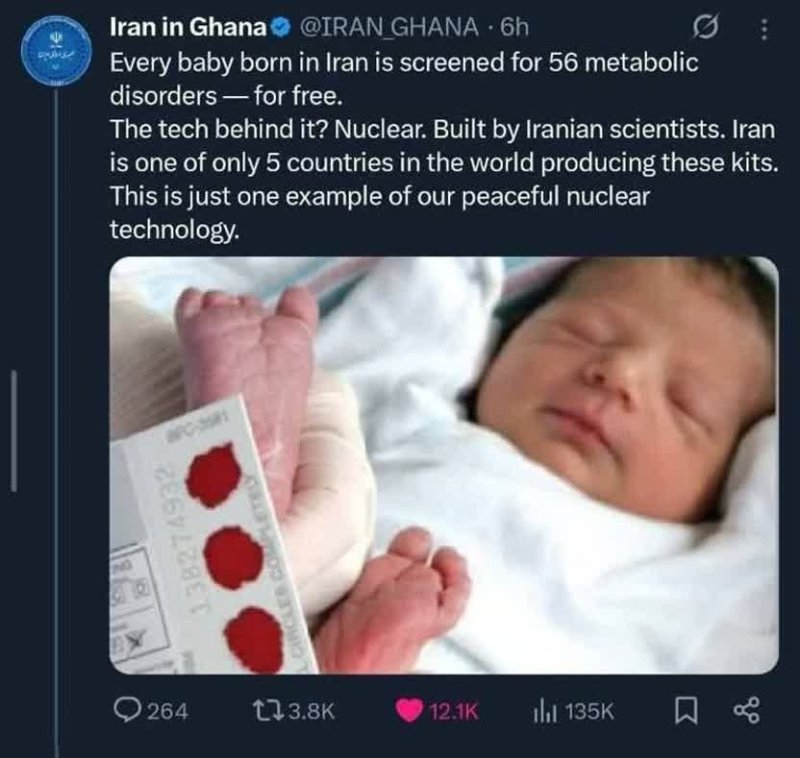Viewport: 800px width, 758px height.
Task: Open the reply comments icon
Action: pyautogui.click(x=124, y=710)
